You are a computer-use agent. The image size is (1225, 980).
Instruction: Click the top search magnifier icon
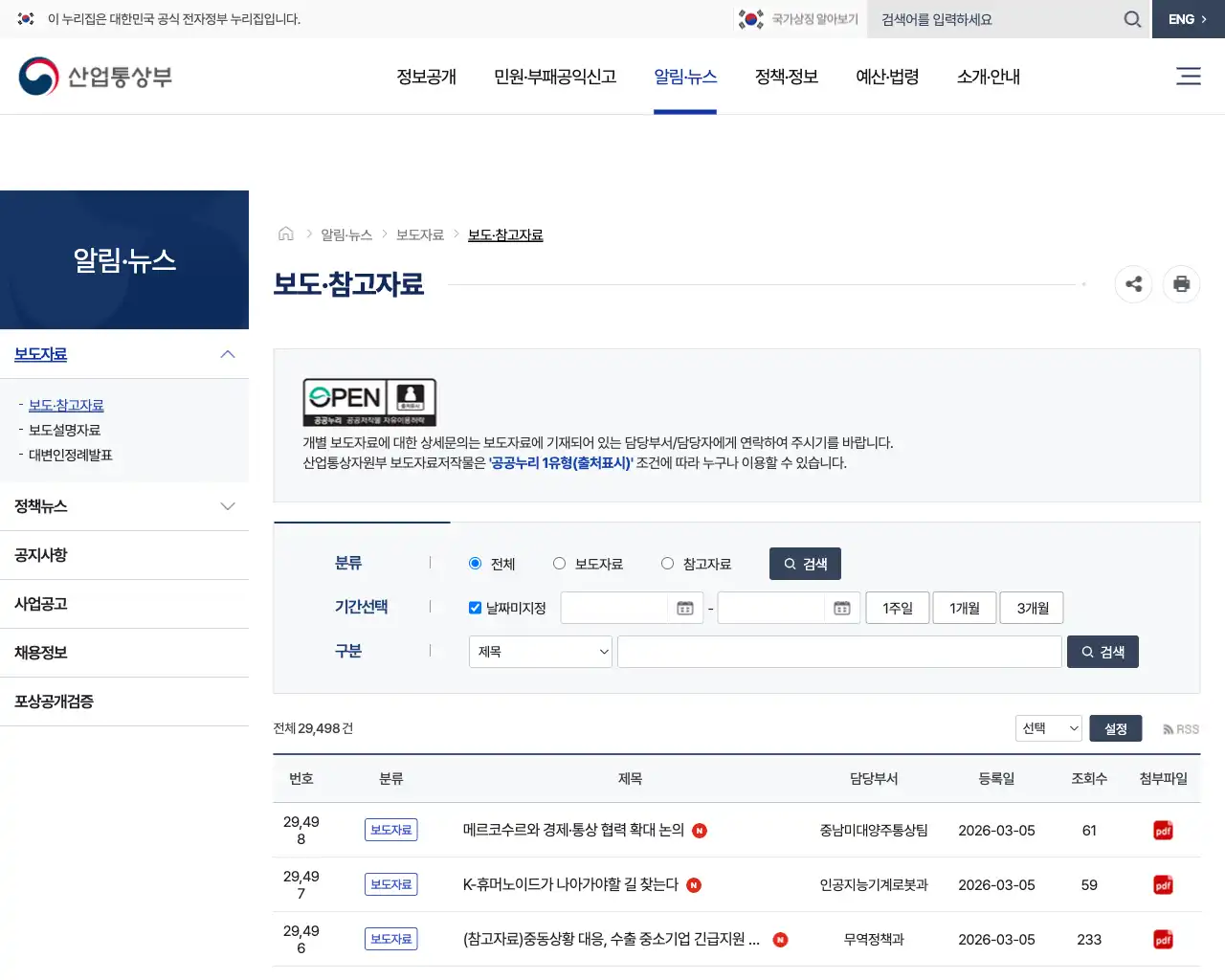point(1132,19)
